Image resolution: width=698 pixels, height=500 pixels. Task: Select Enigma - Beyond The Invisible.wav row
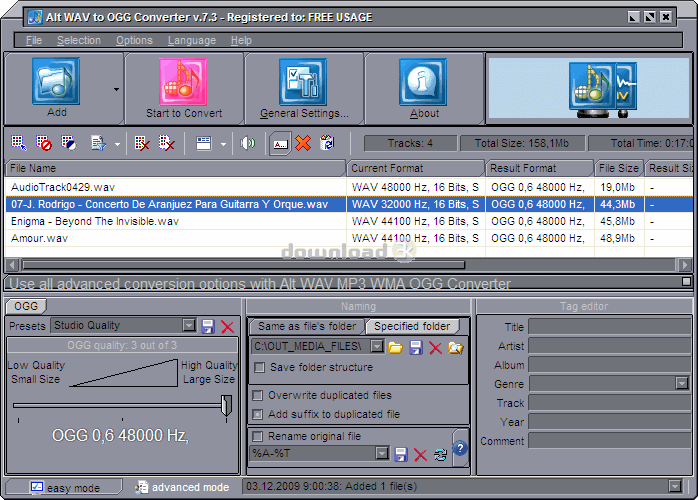point(349,221)
